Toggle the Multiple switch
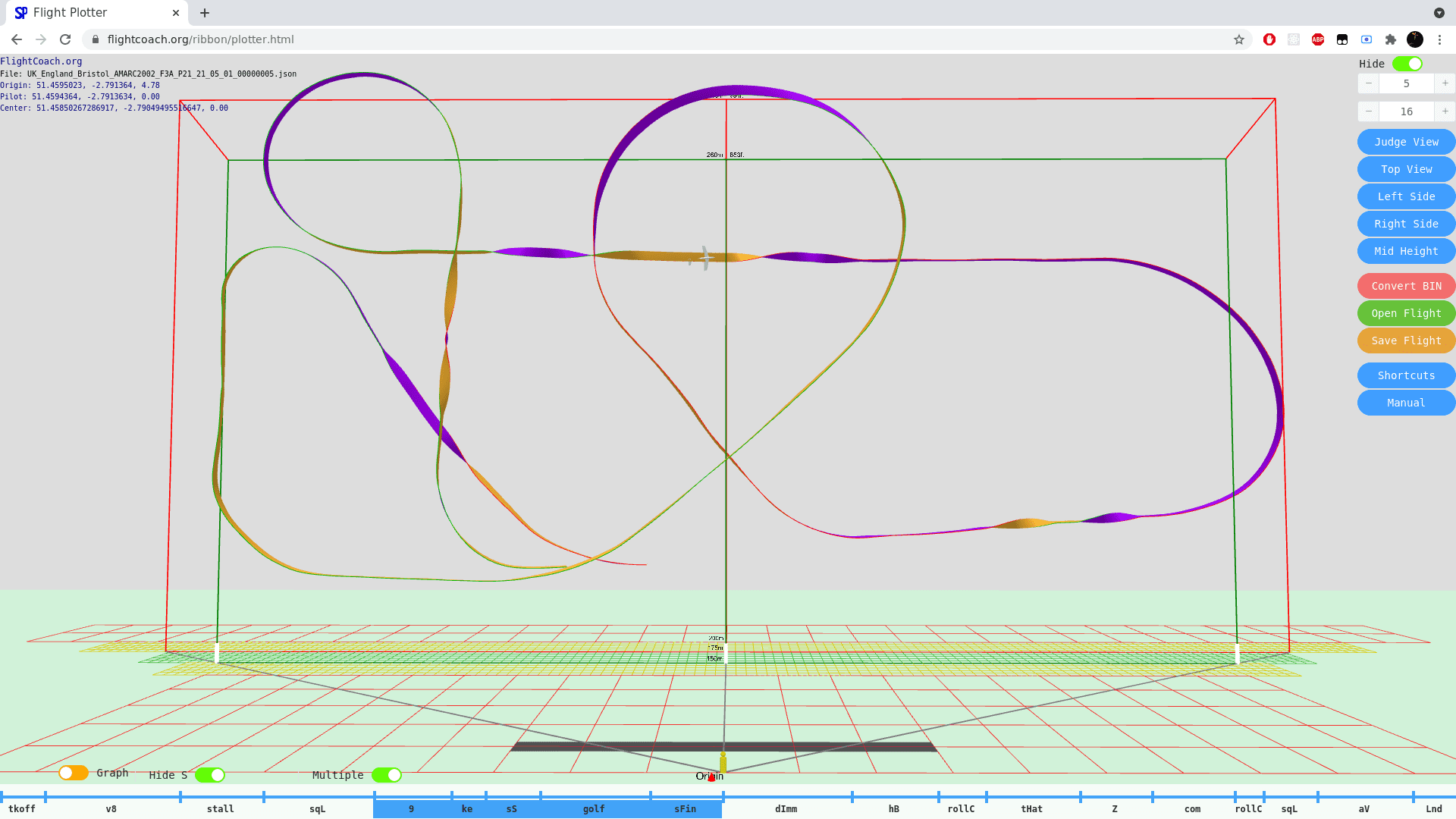 pos(387,775)
